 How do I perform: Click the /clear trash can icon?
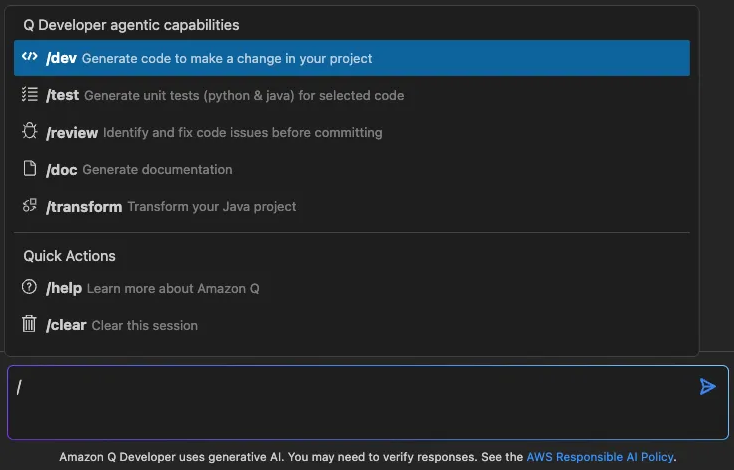29,325
